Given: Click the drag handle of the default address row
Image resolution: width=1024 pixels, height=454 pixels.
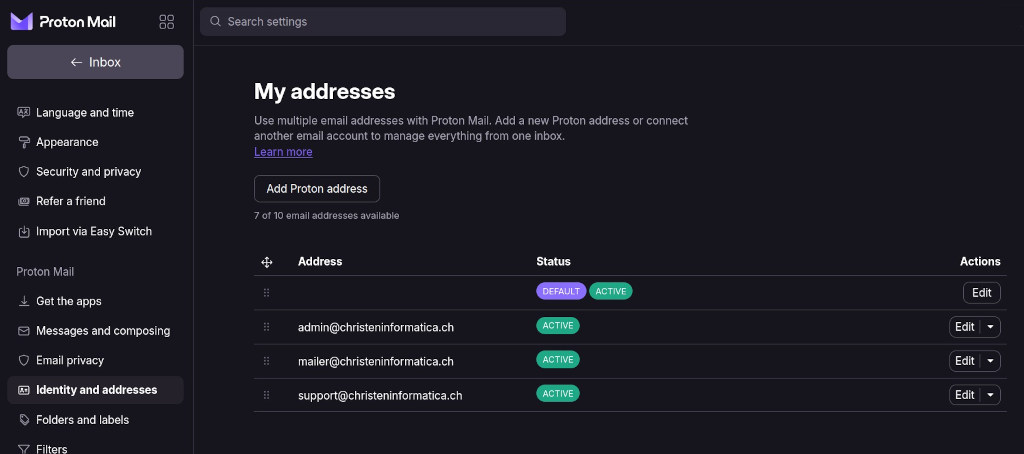Looking at the screenshot, I should point(266,293).
